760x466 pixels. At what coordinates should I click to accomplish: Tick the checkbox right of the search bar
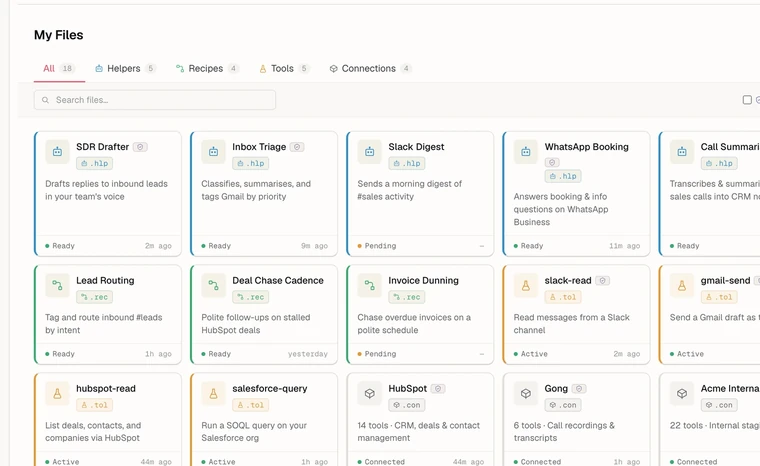747,100
